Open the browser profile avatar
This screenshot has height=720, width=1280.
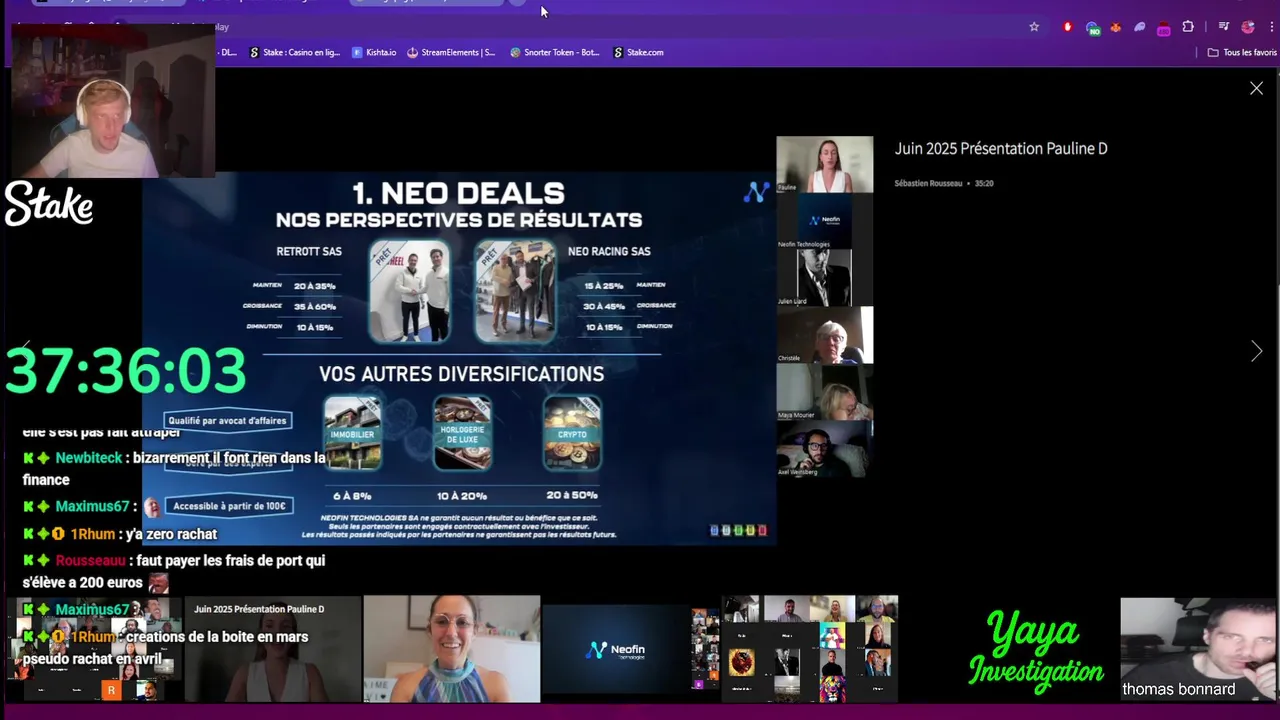pyautogui.click(x=1248, y=27)
